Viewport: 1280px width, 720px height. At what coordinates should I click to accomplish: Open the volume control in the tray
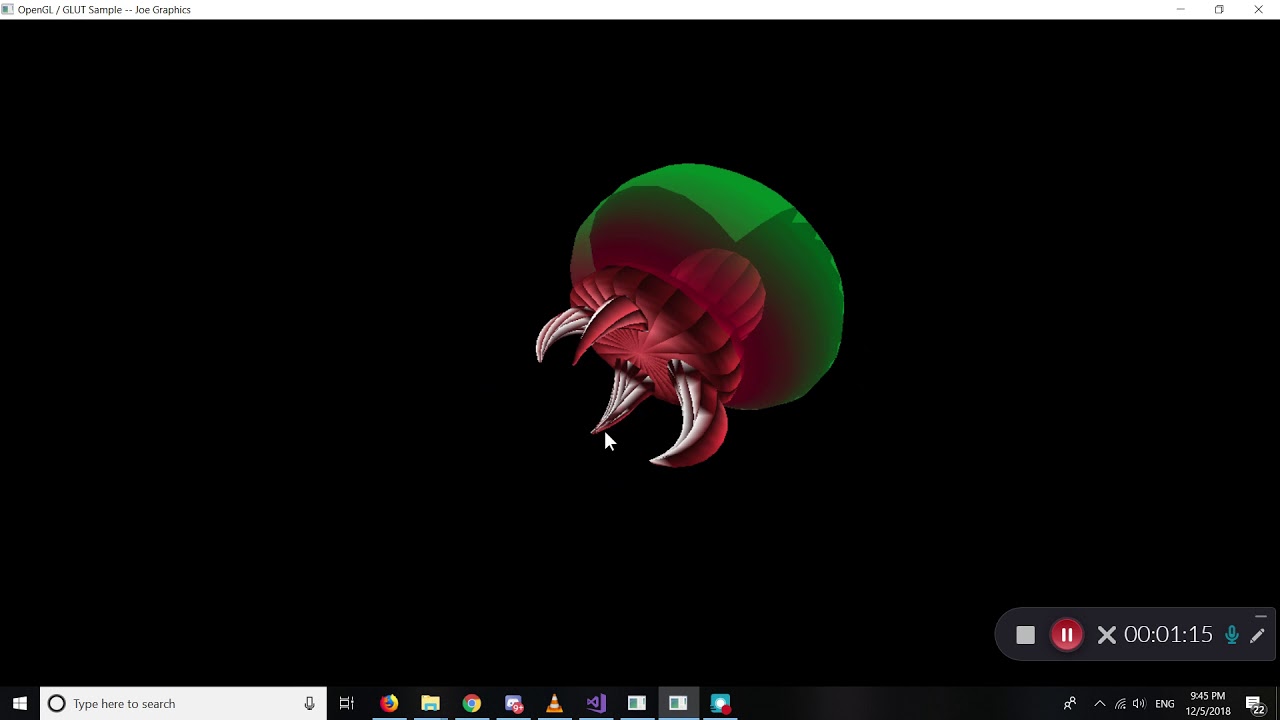[x=1139, y=703]
